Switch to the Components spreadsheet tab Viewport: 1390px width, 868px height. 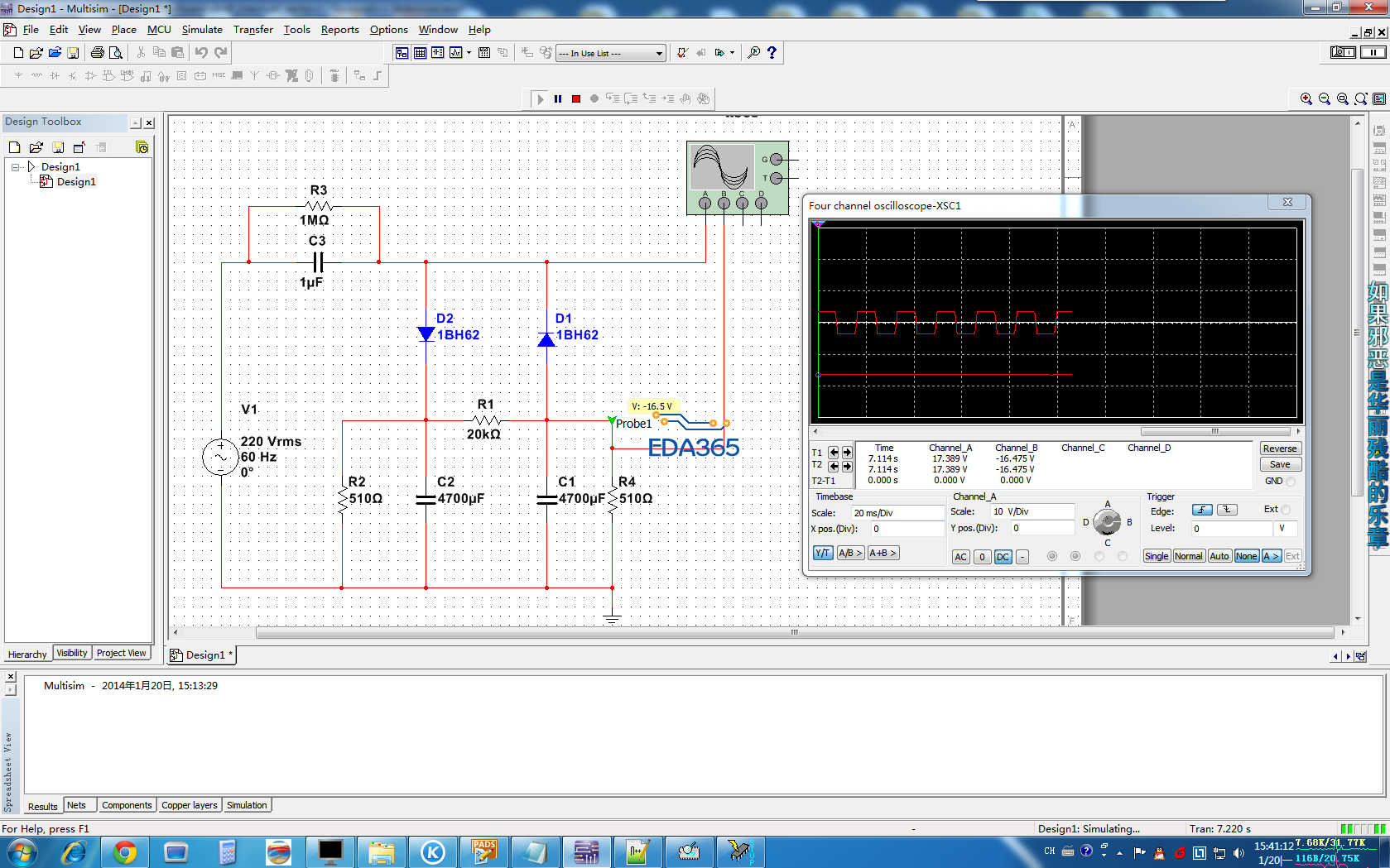click(127, 805)
